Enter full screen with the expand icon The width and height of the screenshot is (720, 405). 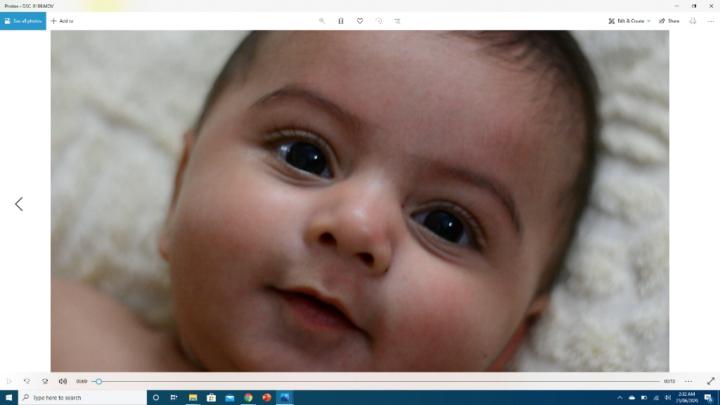[711, 381]
